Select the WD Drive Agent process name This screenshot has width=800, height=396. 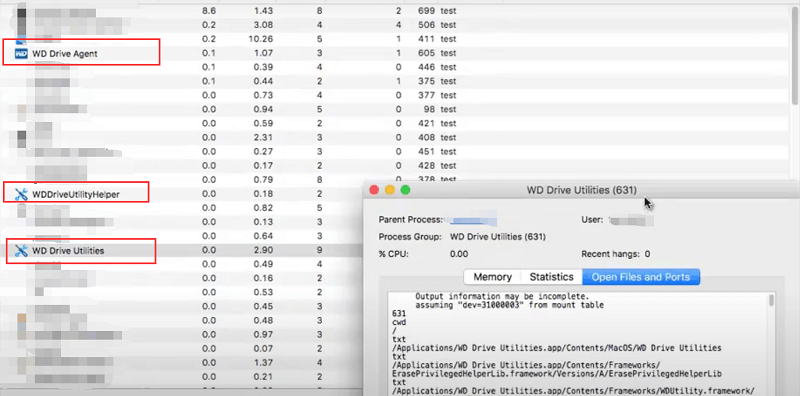click(65, 54)
